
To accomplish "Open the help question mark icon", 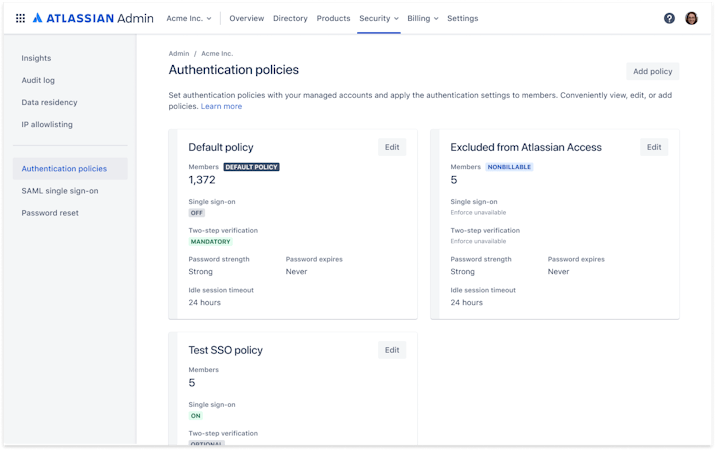I will [669, 18].
